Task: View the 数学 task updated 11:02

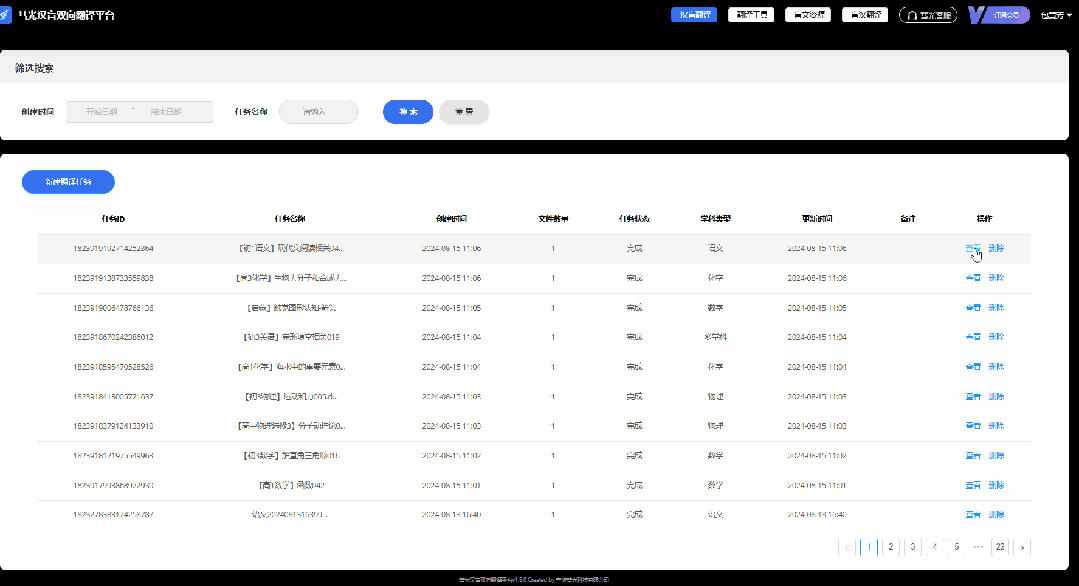Action: [x=972, y=455]
